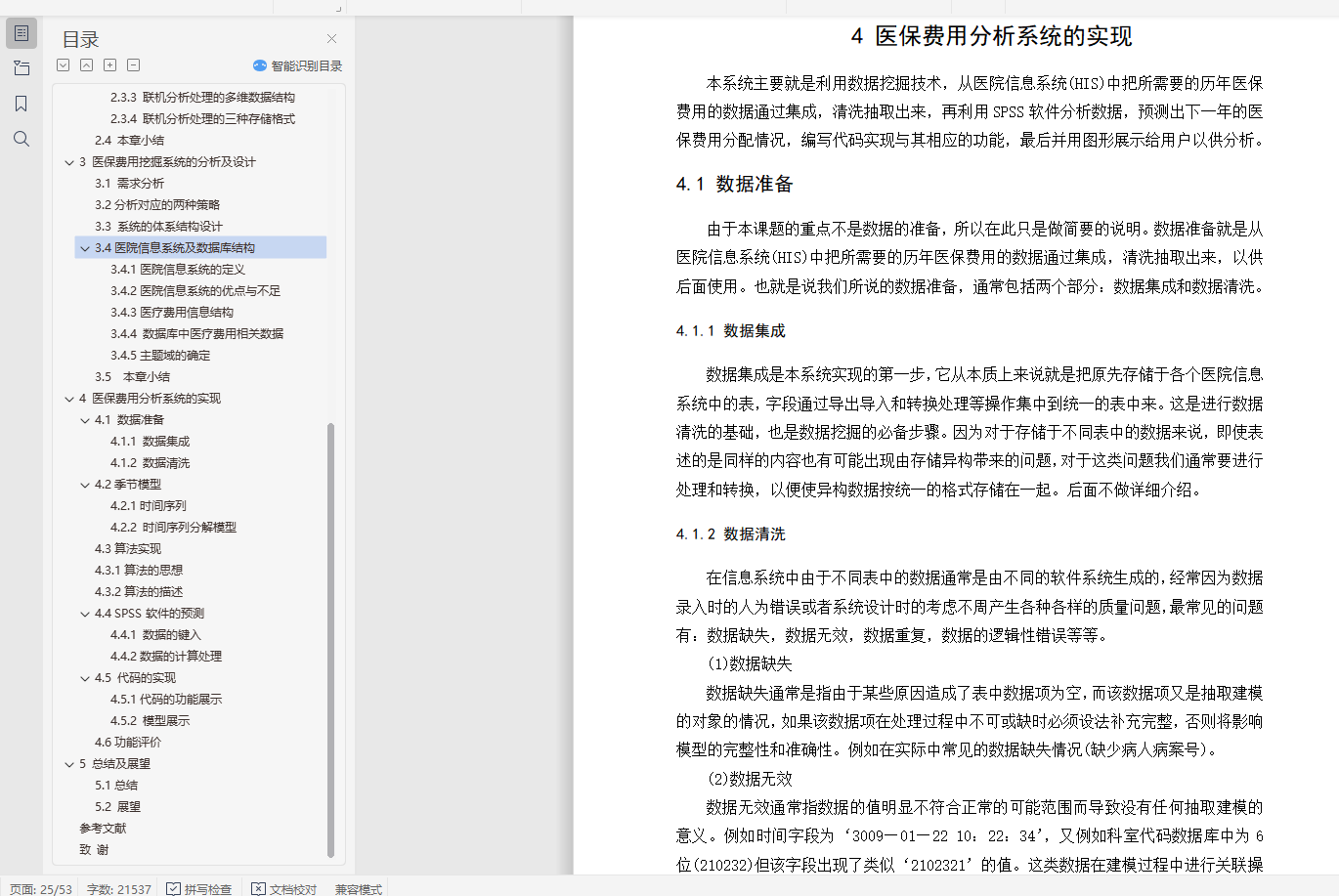Go to 2.4 本章小结 in outline
1339x896 pixels.
tap(129, 141)
